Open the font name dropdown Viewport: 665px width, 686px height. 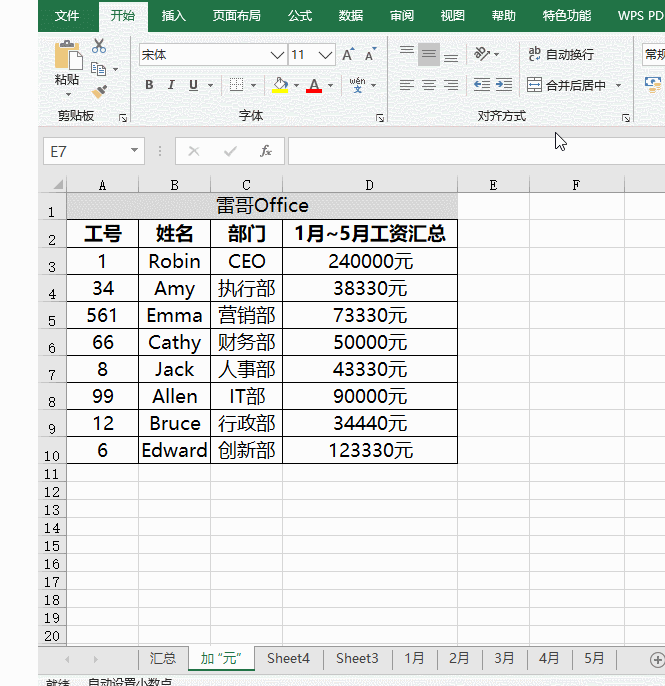[276, 55]
